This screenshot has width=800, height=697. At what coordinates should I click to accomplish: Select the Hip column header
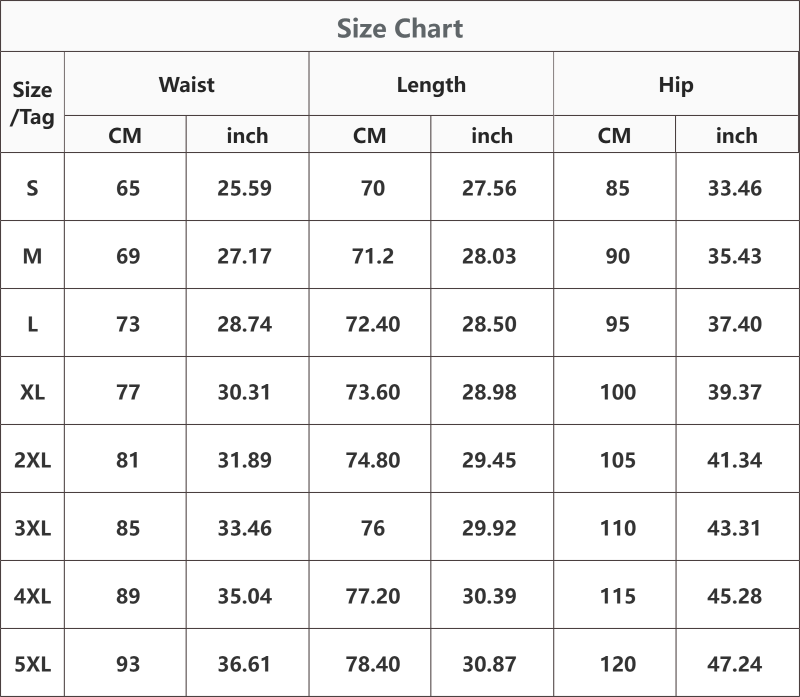[x=676, y=85]
